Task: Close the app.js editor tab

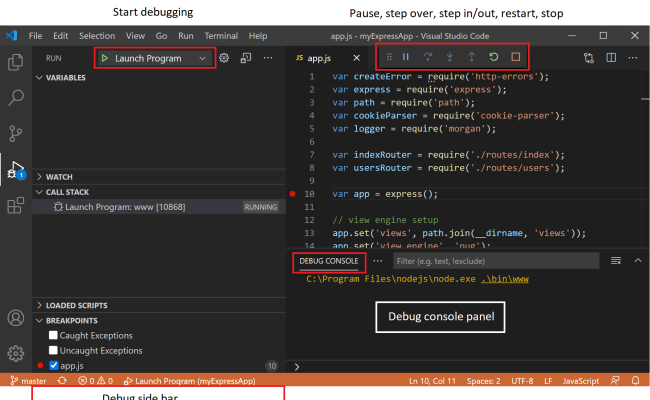Action: (357, 58)
